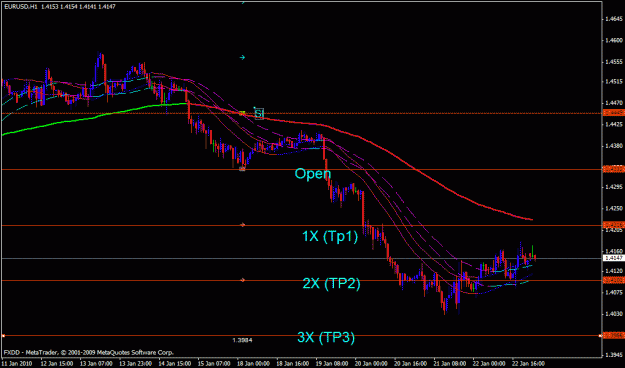625x368 pixels.
Task: Click the 1.4205 price axis label
Action: (x=614, y=230)
